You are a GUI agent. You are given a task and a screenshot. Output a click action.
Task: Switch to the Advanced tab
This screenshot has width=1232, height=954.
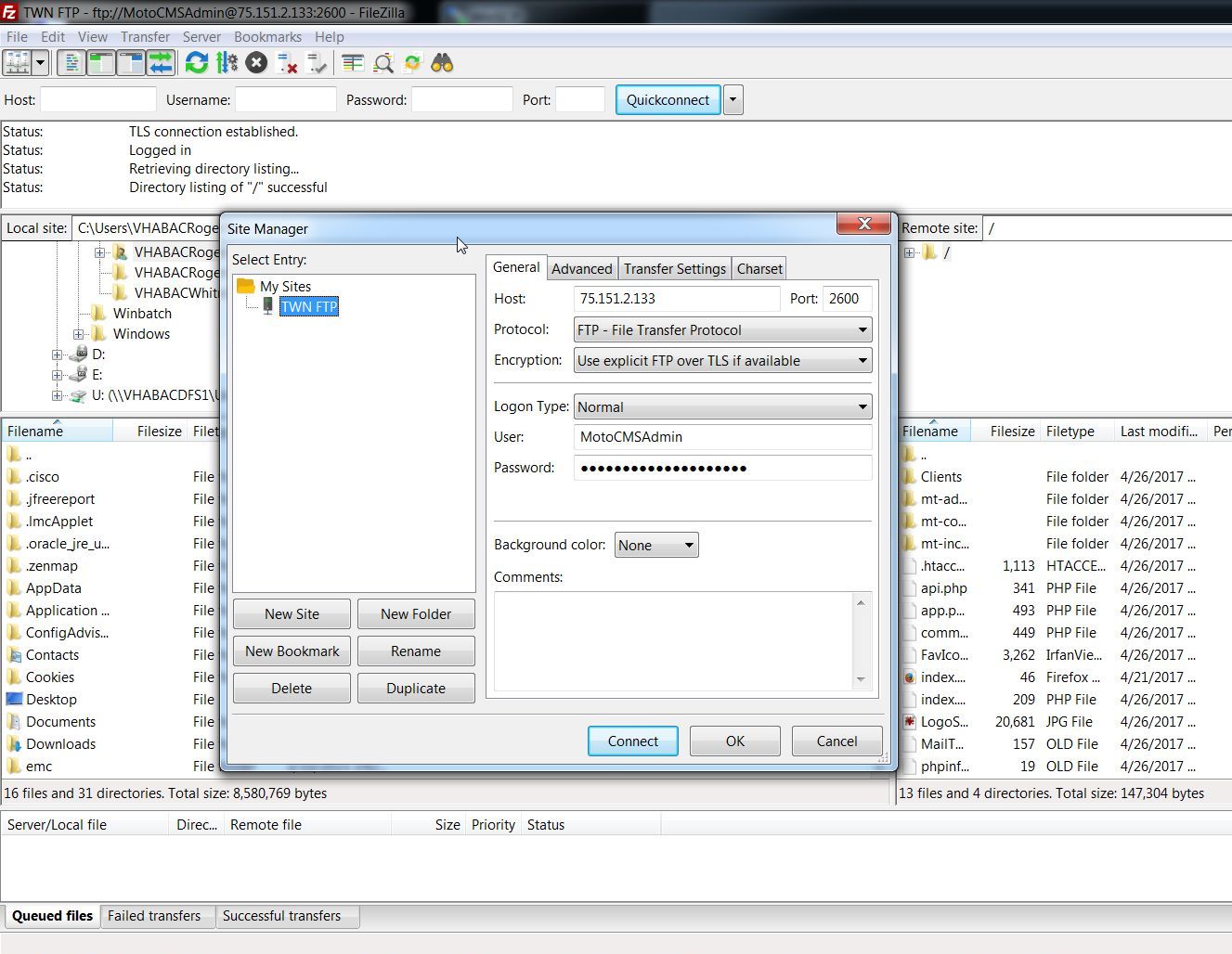coord(582,268)
